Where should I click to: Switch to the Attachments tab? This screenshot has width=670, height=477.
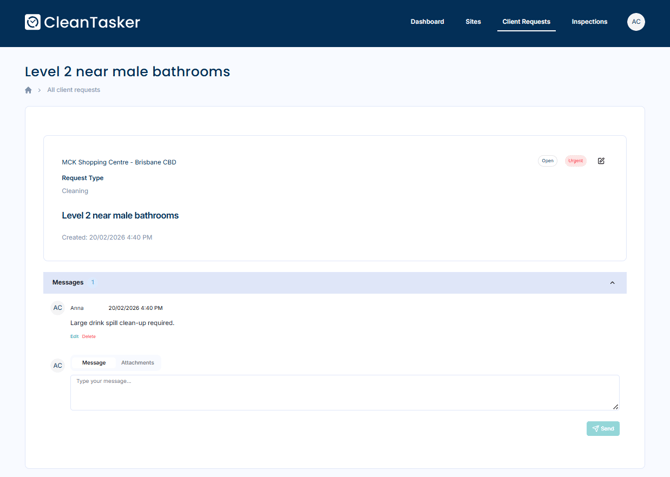[x=137, y=363]
